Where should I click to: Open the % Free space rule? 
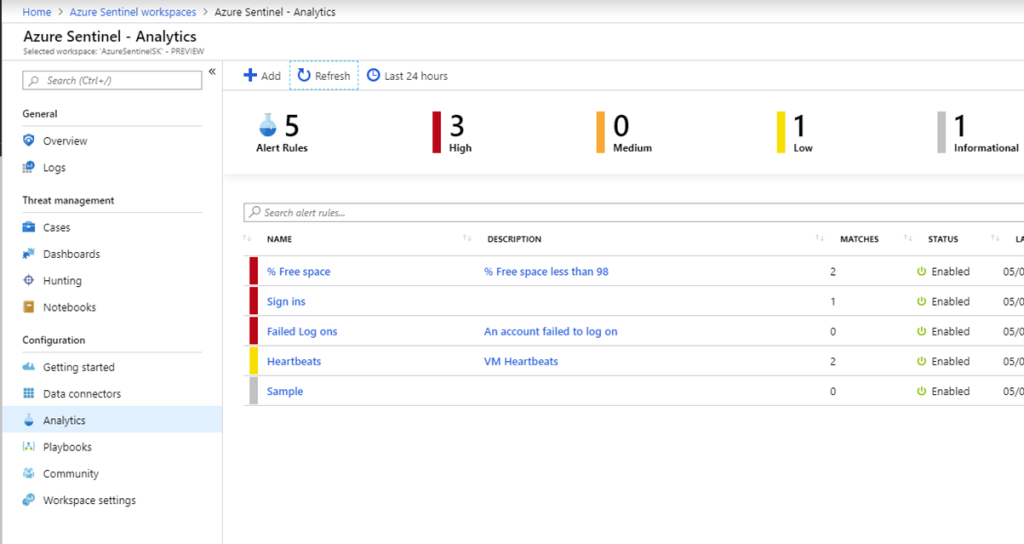[x=298, y=271]
